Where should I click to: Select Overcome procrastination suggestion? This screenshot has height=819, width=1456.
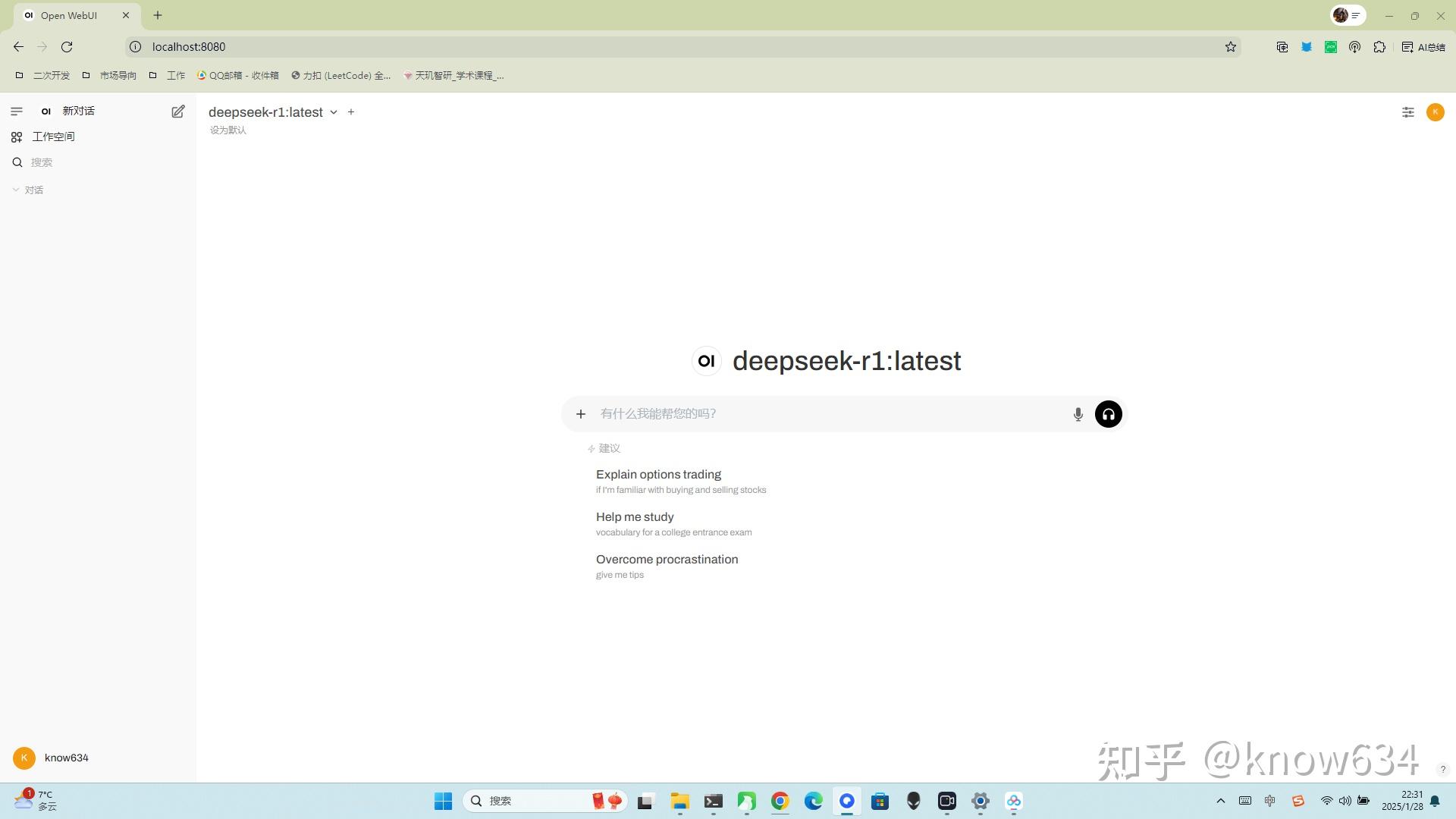[x=667, y=566]
